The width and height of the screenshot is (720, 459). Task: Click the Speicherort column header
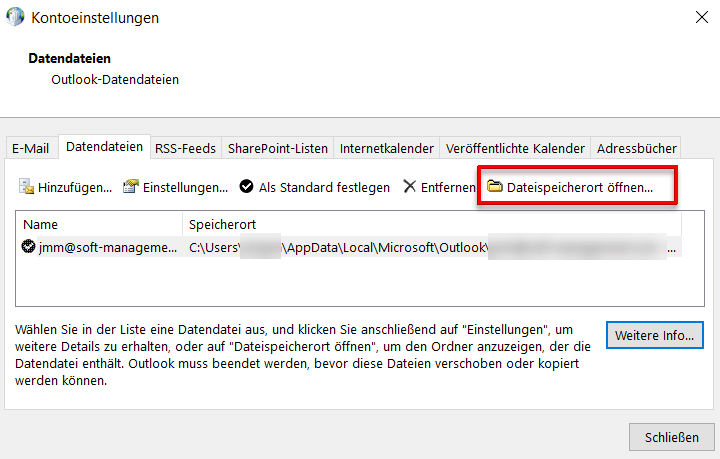tap(432, 224)
